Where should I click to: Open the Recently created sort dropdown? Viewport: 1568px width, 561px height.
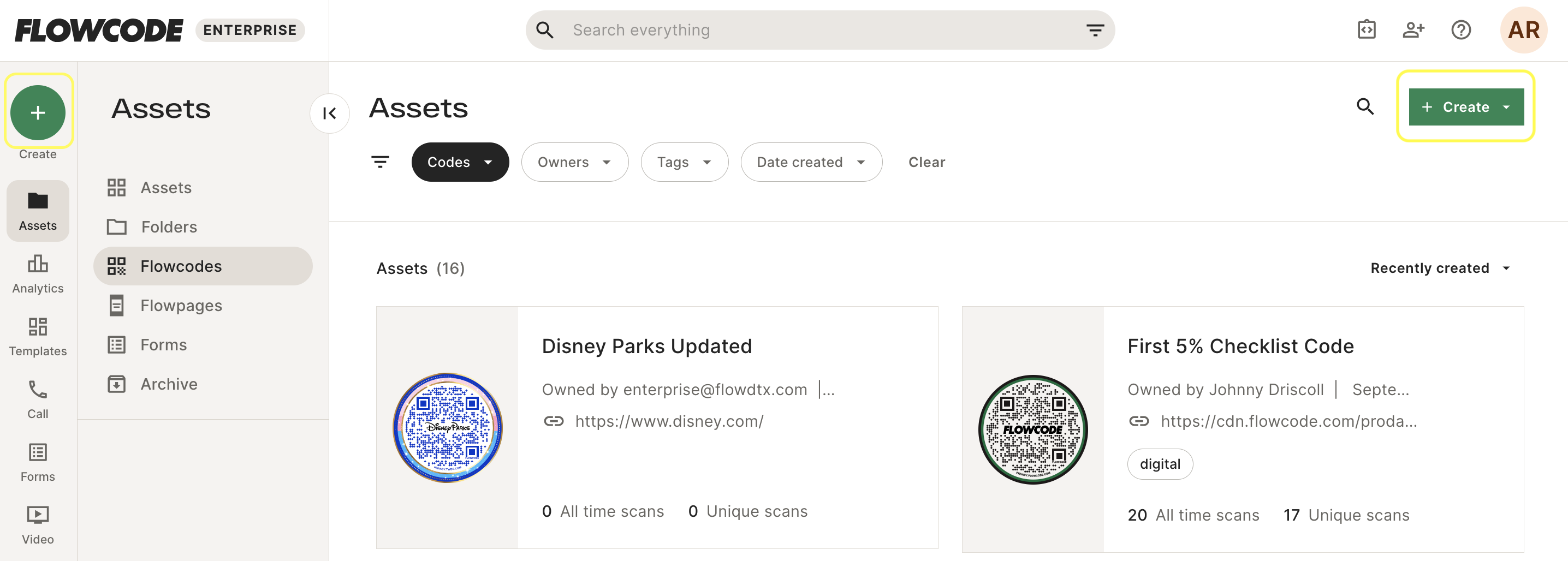coord(1440,268)
